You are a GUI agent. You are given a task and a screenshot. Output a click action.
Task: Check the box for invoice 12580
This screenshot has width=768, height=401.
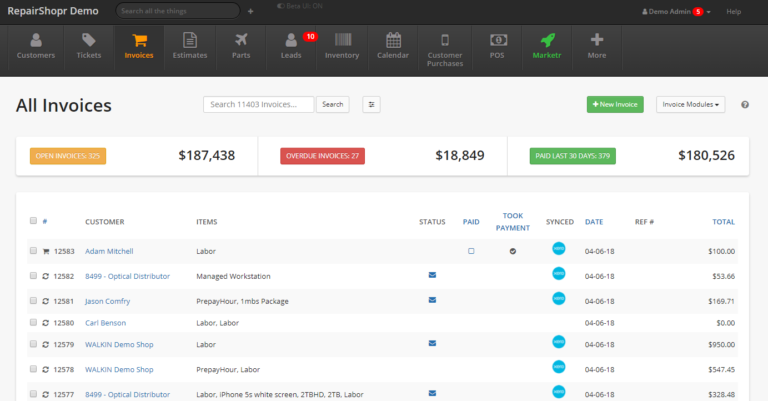pyautogui.click(x=33, y=322)
